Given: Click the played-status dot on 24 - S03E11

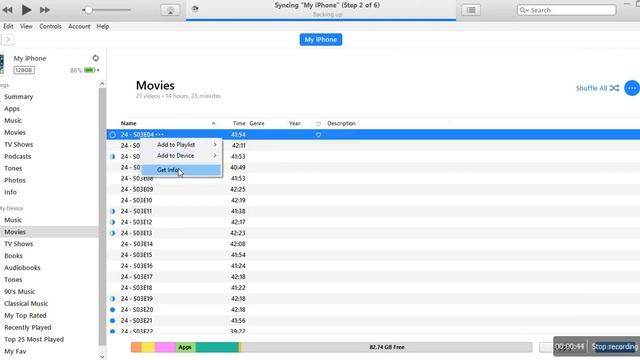Looking at the screenshot, I should 113,211.
